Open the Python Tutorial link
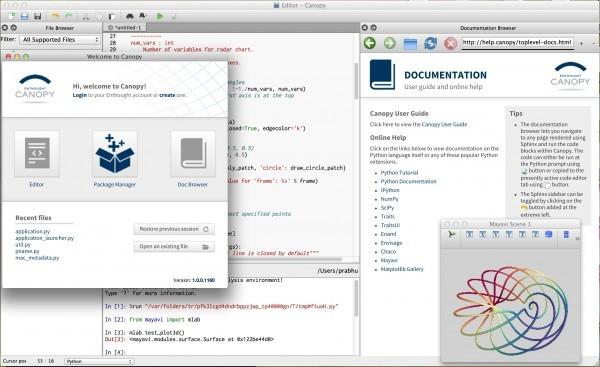The image size is (600, 367). point(399,173)
